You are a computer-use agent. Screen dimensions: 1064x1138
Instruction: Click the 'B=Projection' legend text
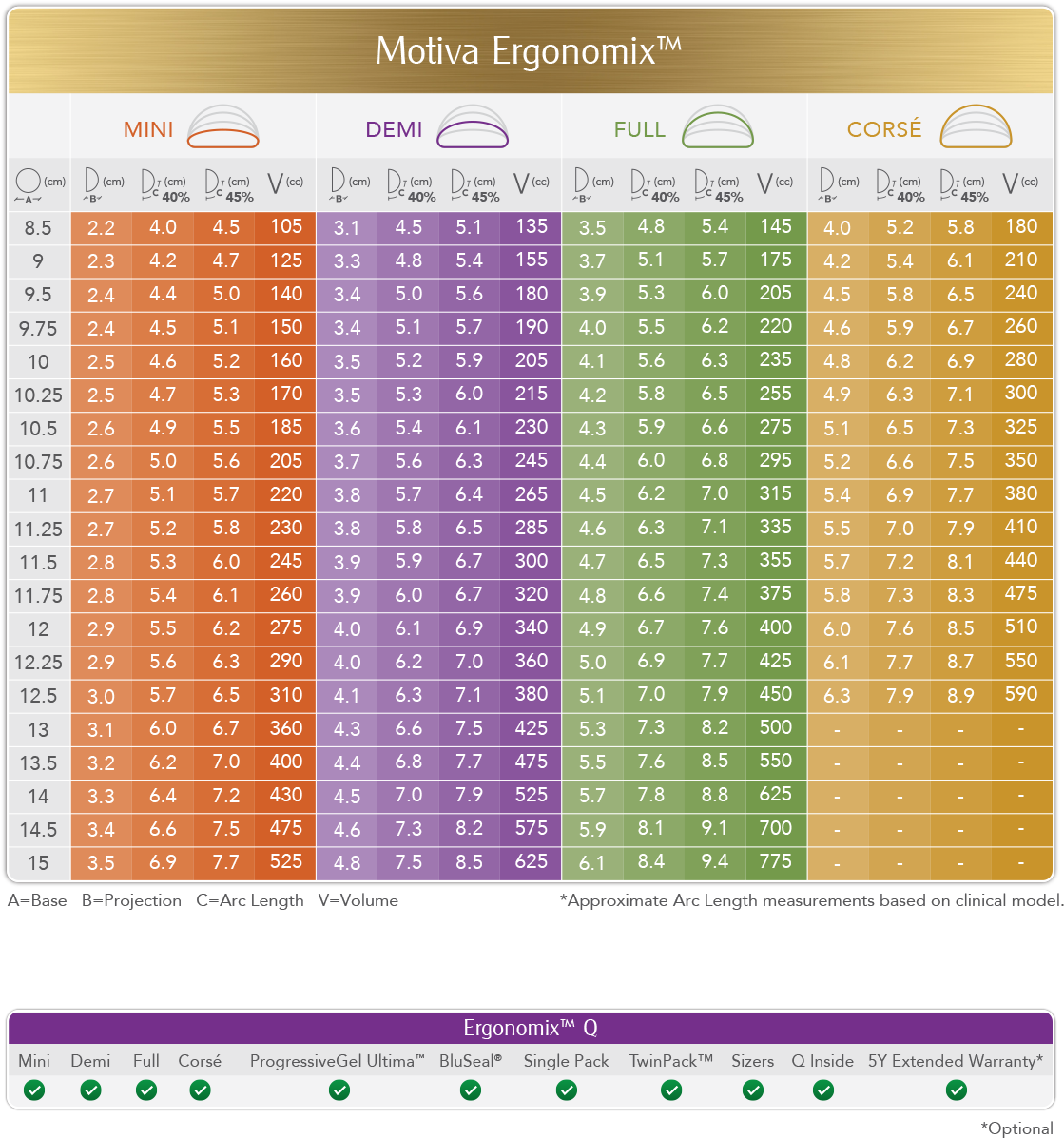click(x=131, y=900)
